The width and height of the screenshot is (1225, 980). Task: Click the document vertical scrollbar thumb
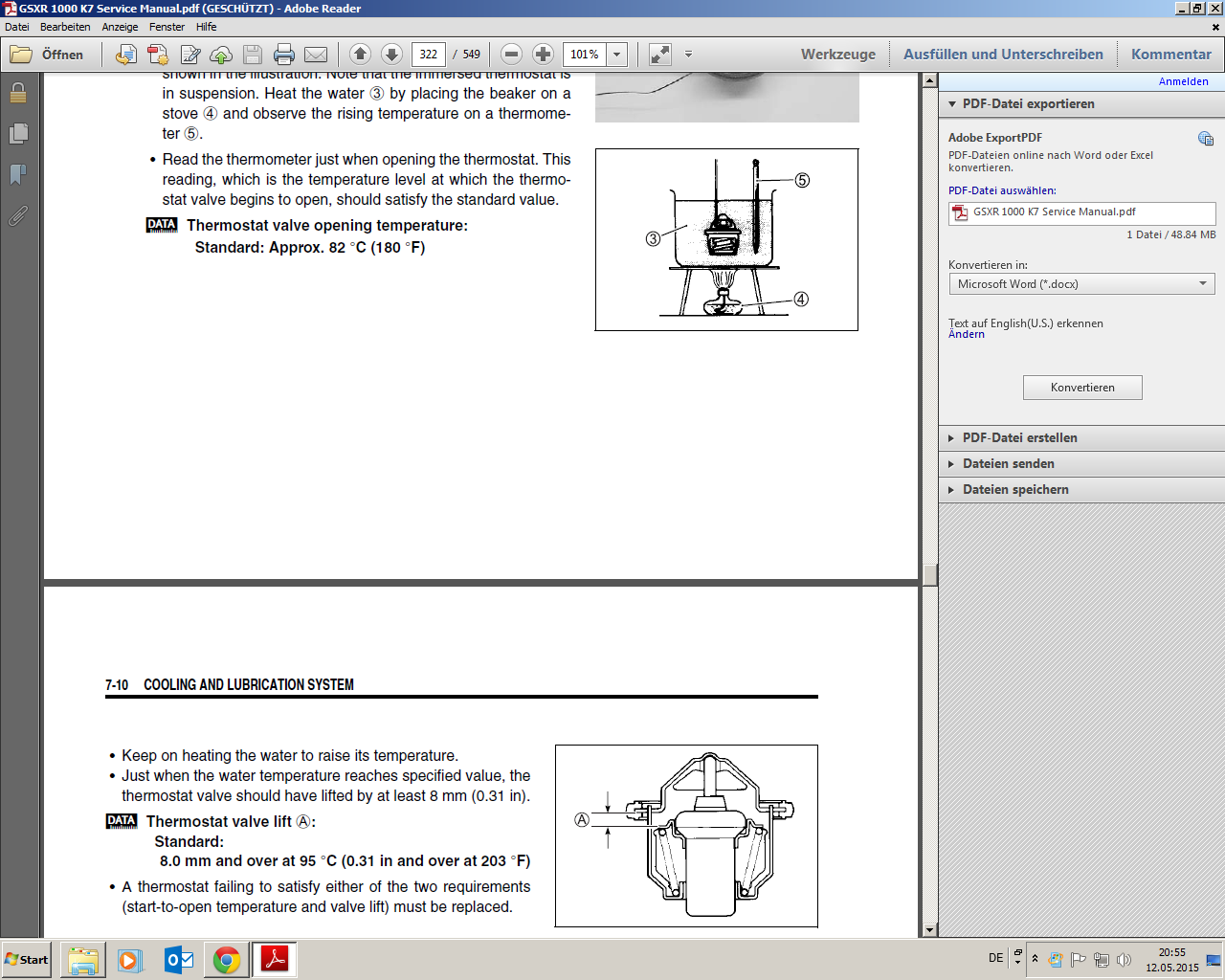(929, 575)
